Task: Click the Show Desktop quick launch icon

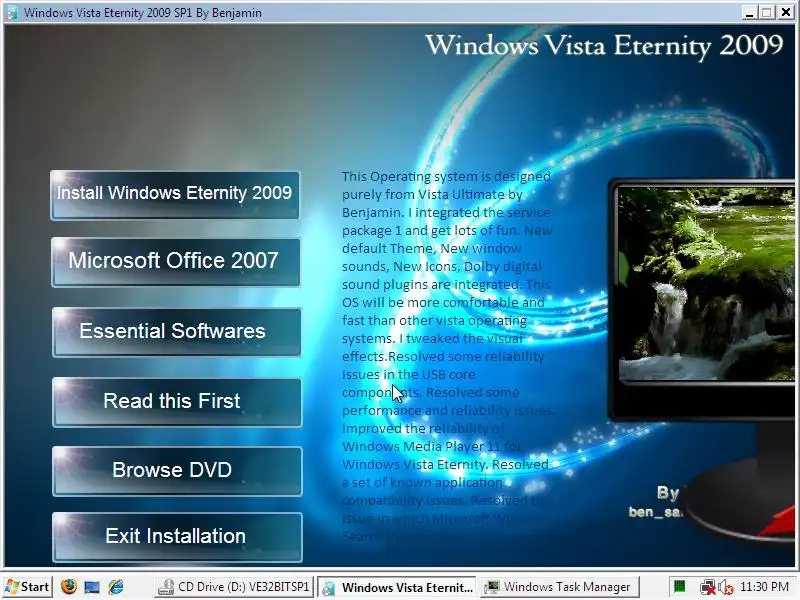Action: [92, 587]
